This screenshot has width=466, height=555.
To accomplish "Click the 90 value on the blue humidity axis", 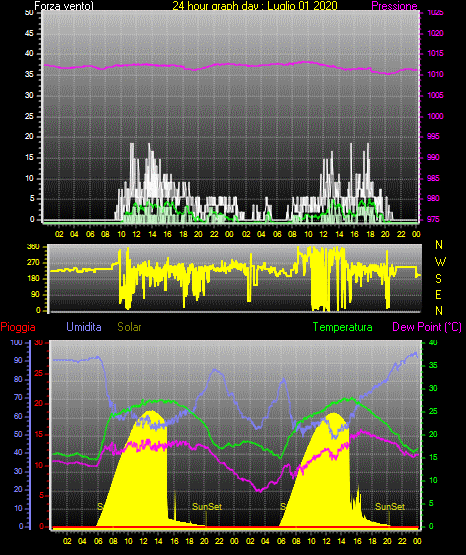I will click(18, 360).
